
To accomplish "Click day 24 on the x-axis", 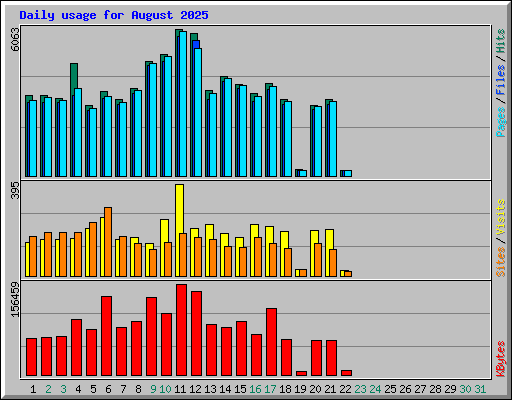I will click(x=375, y=389).
